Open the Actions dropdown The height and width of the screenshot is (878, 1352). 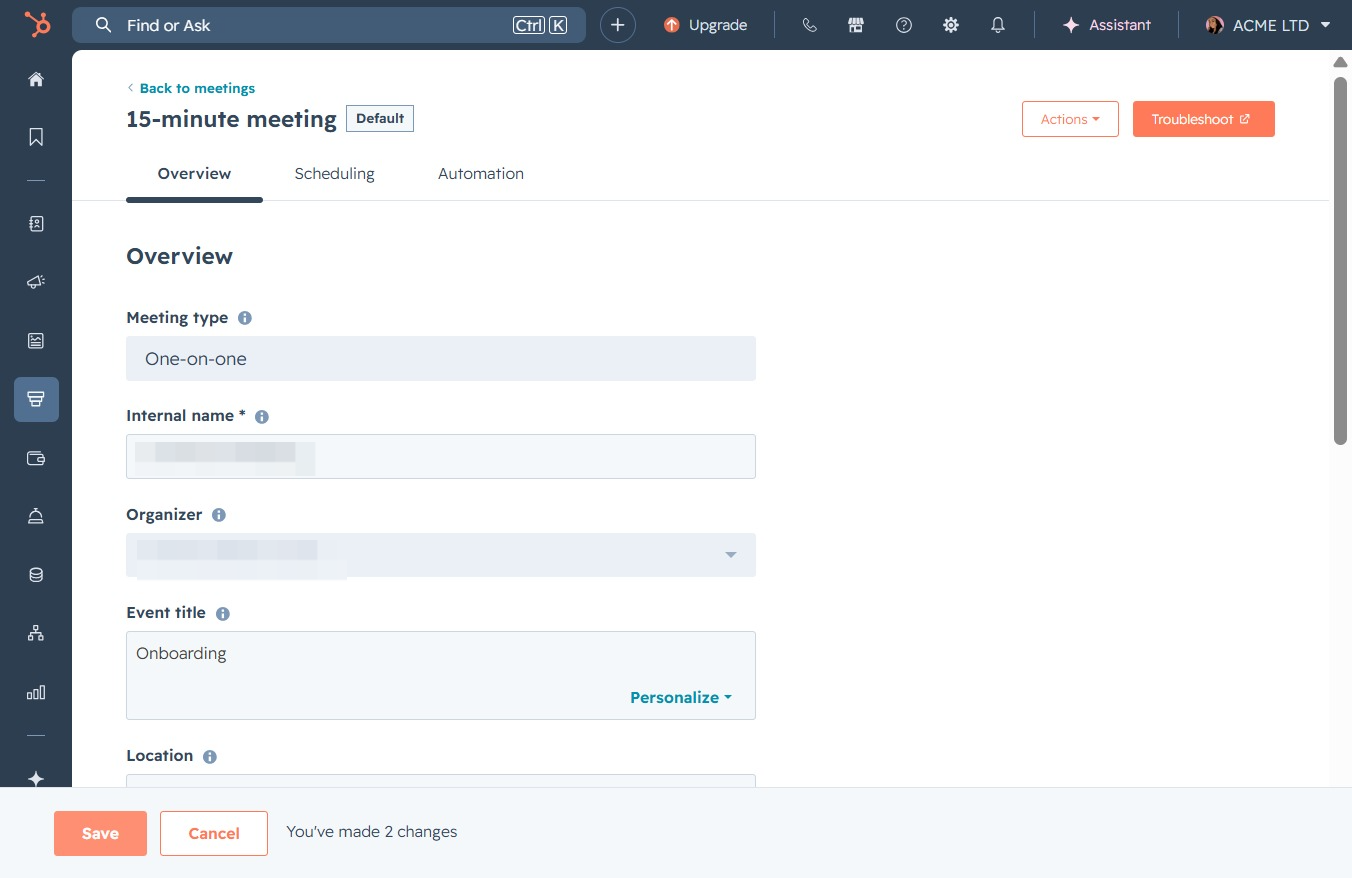tap(1070, 119)
